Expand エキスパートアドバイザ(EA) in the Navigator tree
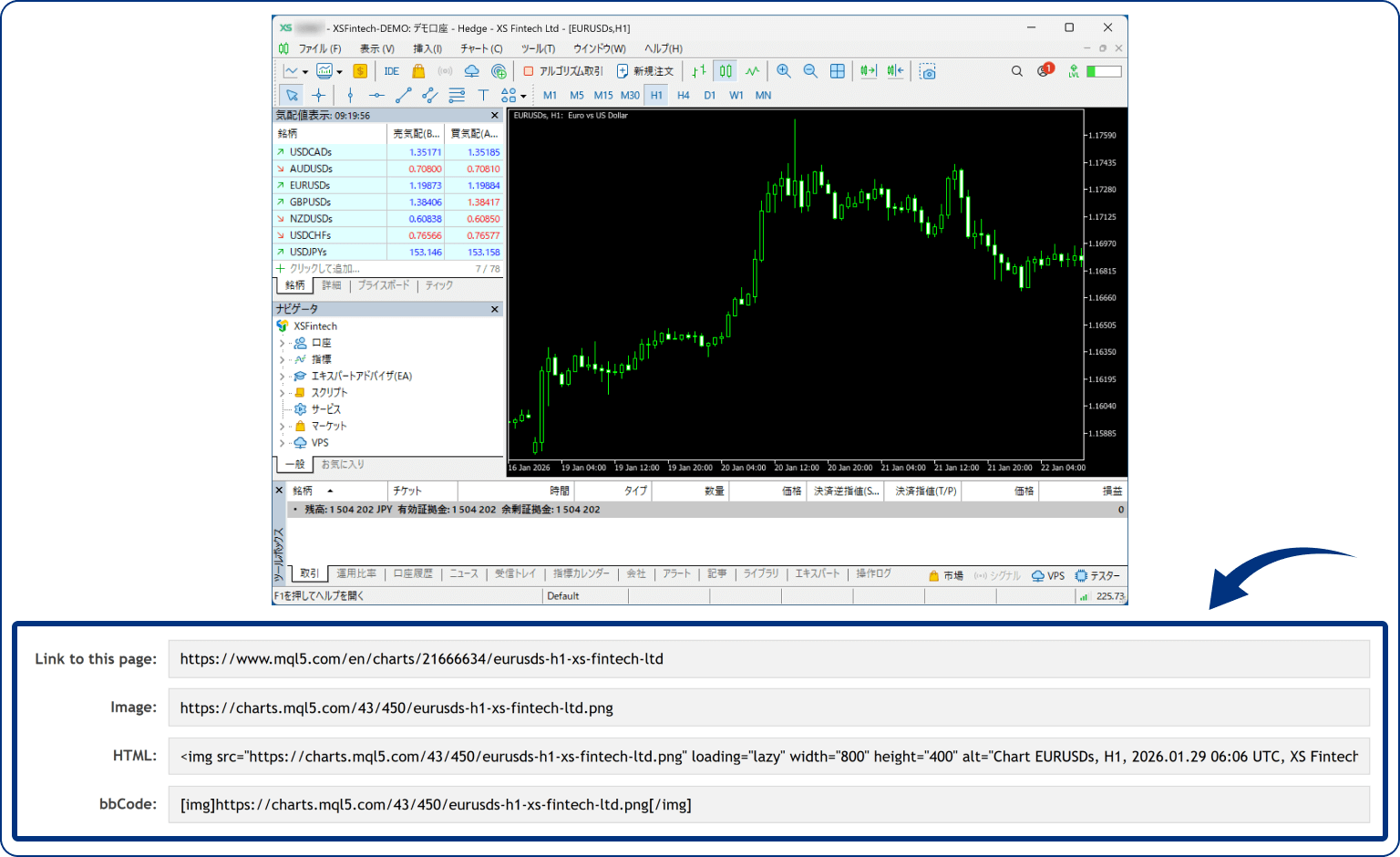Image resolution: width=1400 pixels, height=857 pixels. point(283,376)
